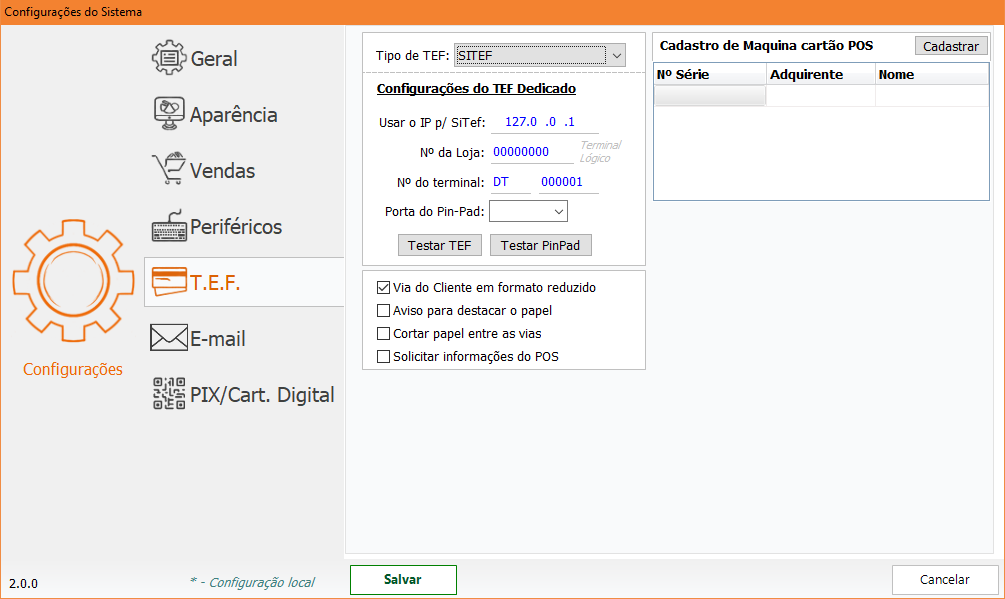The height and width of the screenshot is (599, 1005).
Task: Select the E-mail section
Action: pyautogui.click(x=217, y=339)
